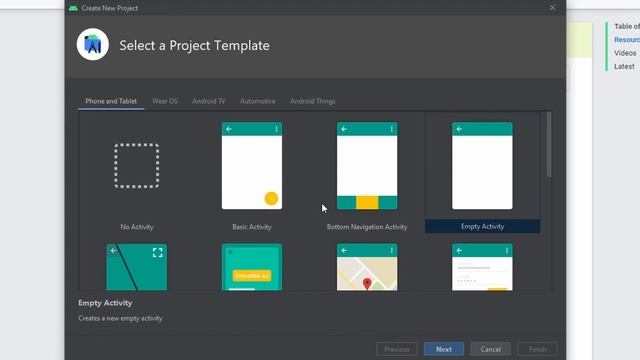The image size is (640, 360).
Task: Open Videos link in background page
Action: click(x=625, y=53)
